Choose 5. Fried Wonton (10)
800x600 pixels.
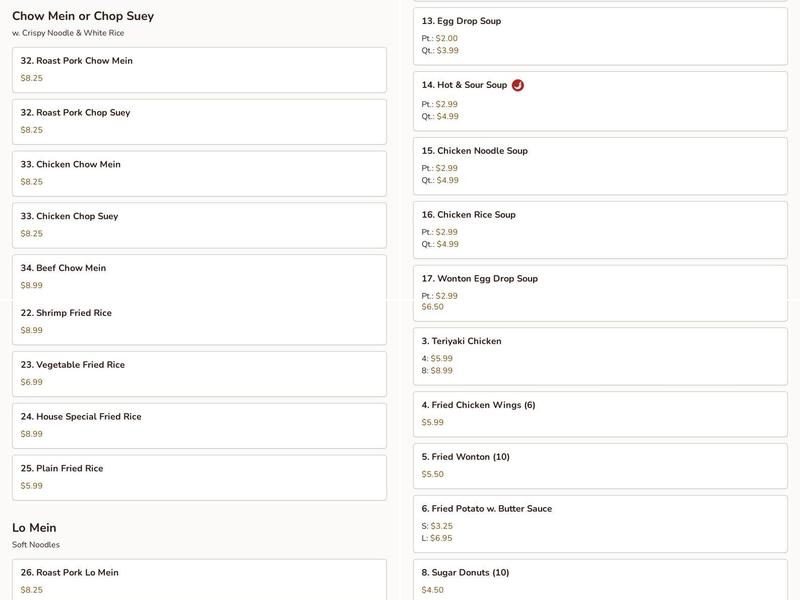[600, 466]
